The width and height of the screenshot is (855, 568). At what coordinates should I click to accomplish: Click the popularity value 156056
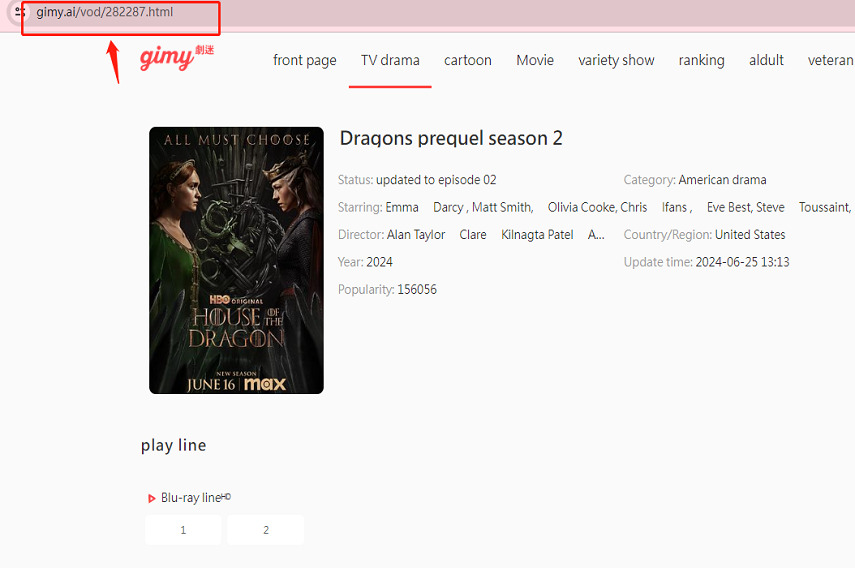[x=417, y=289]
